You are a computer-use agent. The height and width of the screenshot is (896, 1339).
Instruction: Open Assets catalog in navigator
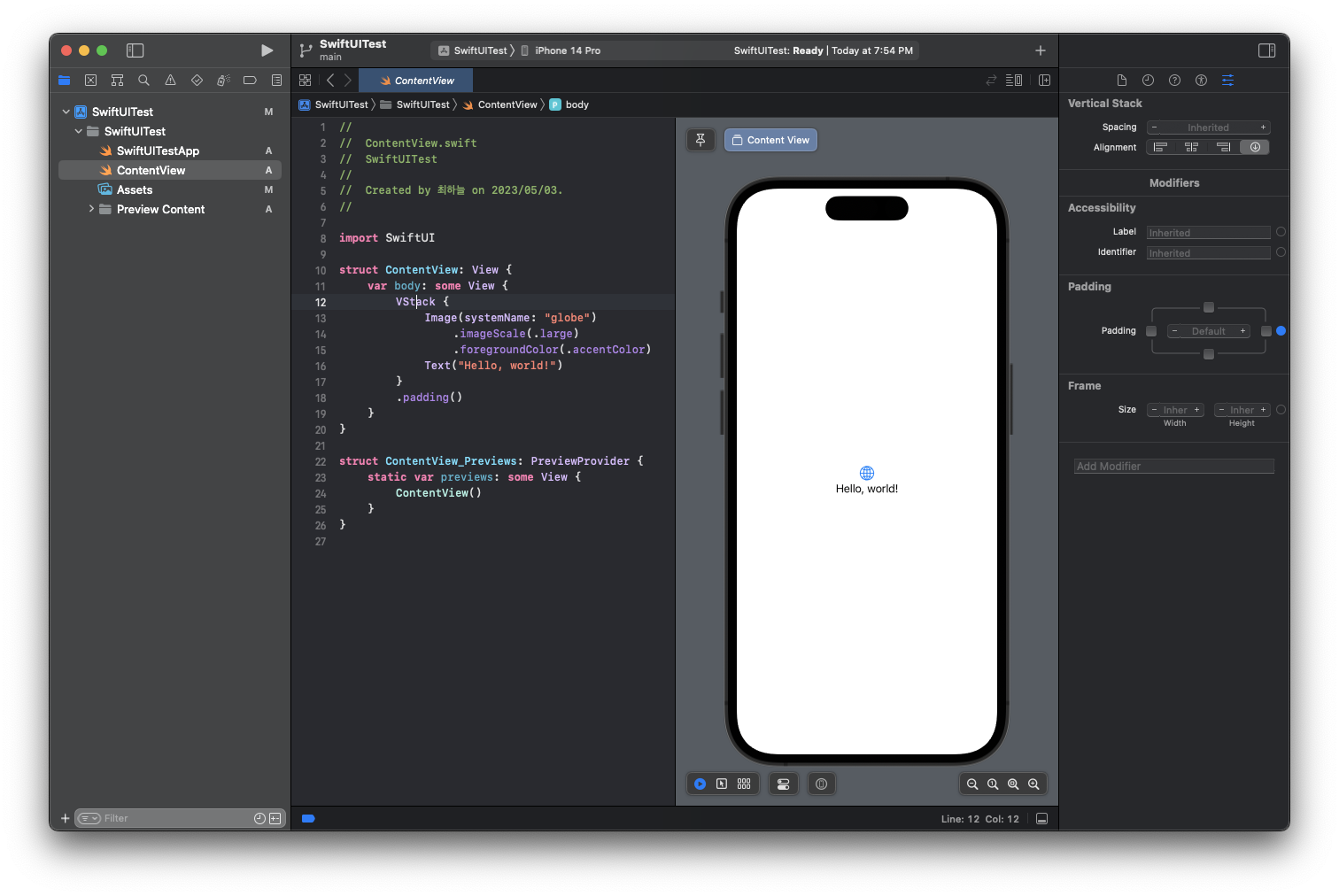click(169, 189)
